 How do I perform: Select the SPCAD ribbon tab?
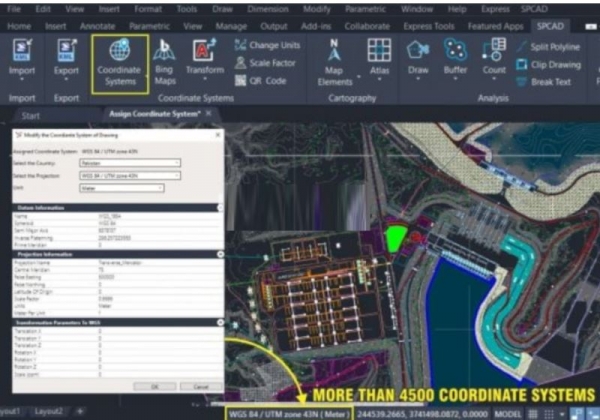point(550,26)
